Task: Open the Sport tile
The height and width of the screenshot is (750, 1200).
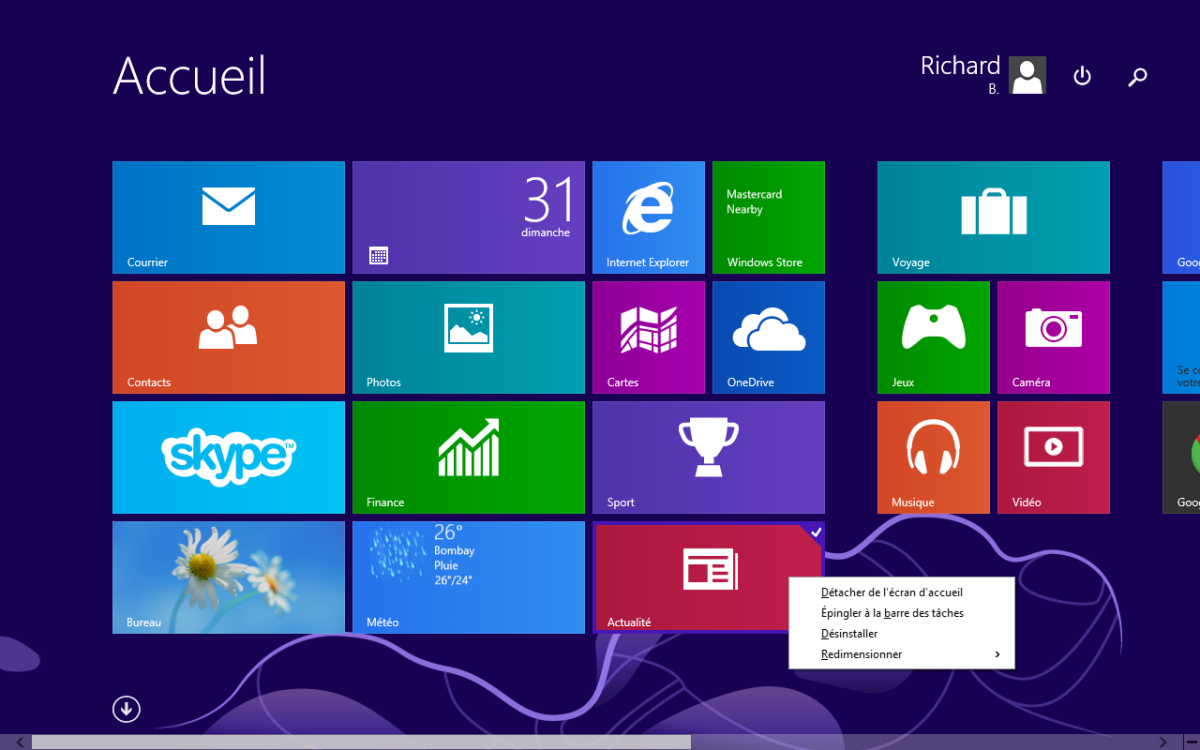Action: click(709, 457)
